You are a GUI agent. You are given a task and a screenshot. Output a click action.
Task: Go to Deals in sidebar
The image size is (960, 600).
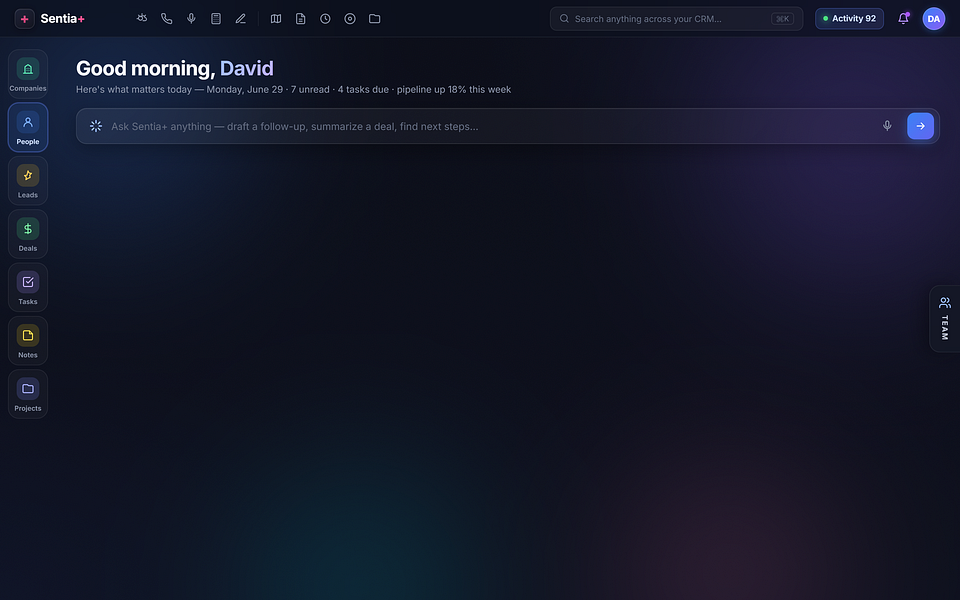[x=28, y=234]
